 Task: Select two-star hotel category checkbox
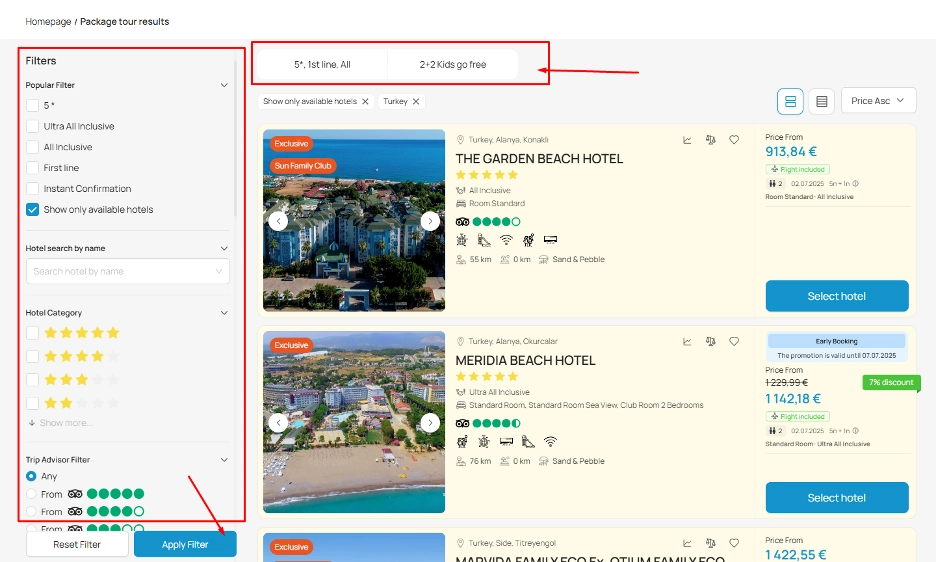point(33,403)
